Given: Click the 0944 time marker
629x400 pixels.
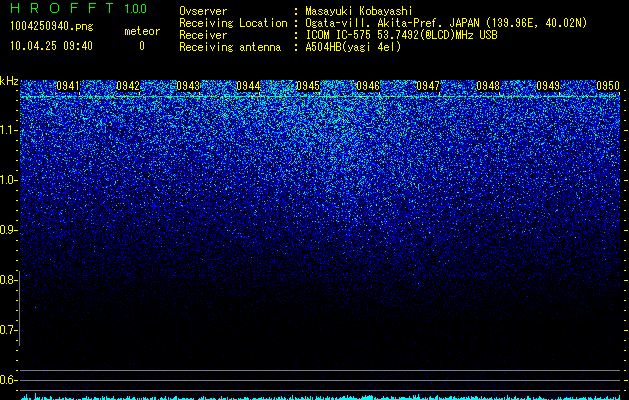Looking at the screenshot, I should click(x=248, y=85).
